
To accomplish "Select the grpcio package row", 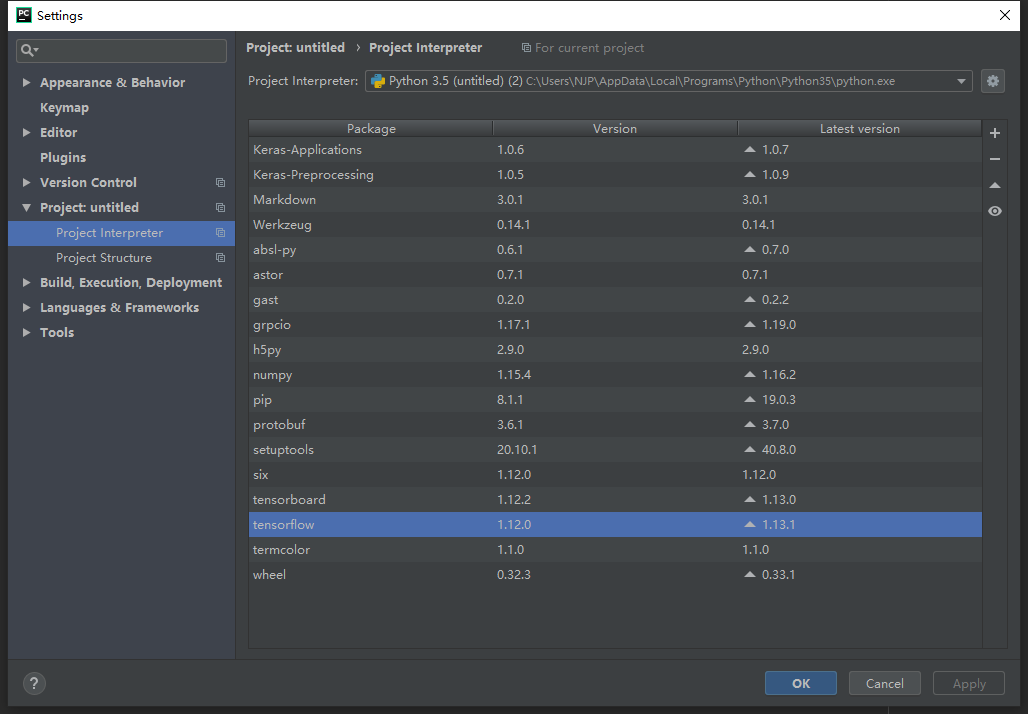I will click(615, 325).
